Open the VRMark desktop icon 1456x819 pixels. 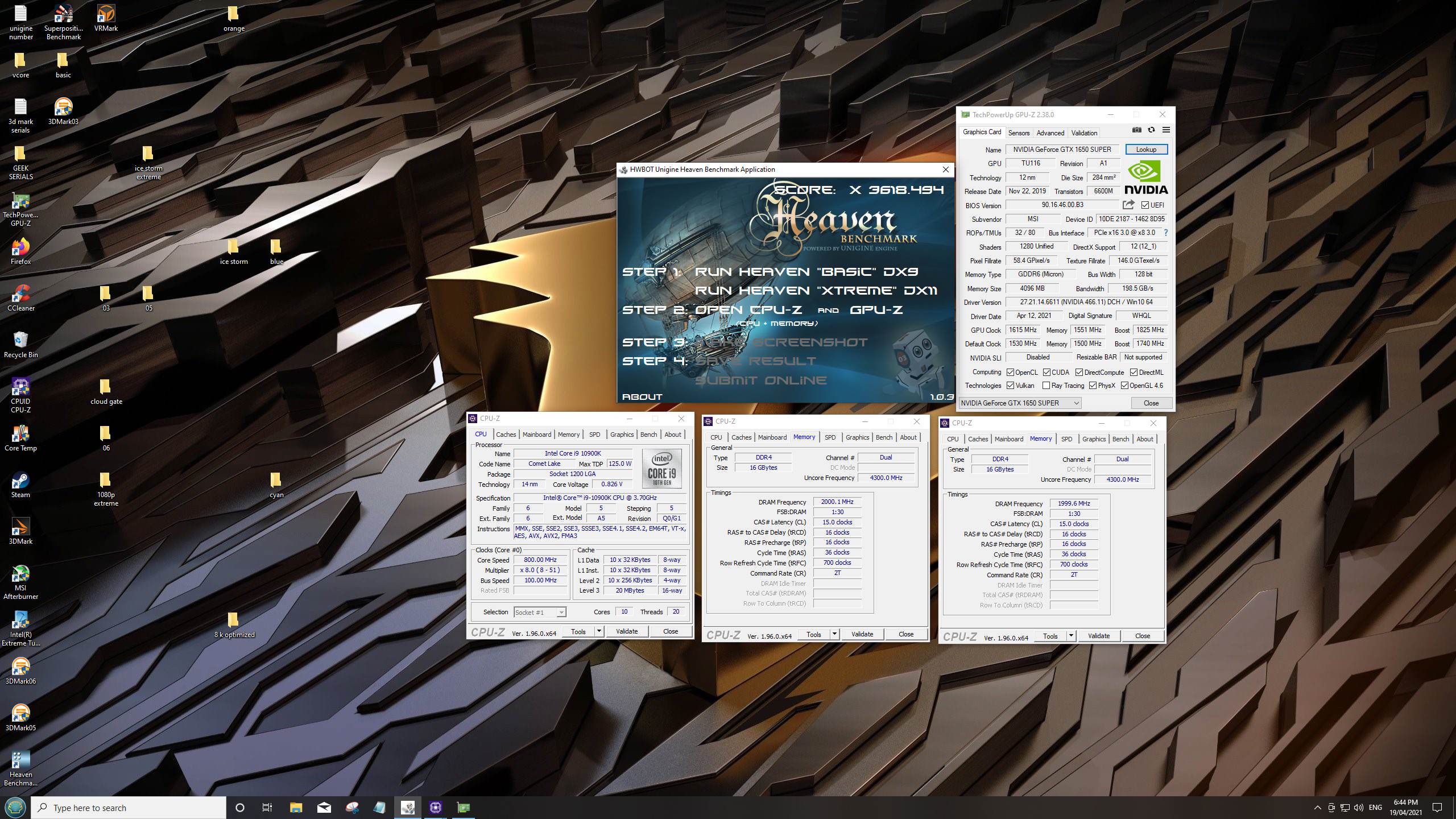(x=106, y=19)
